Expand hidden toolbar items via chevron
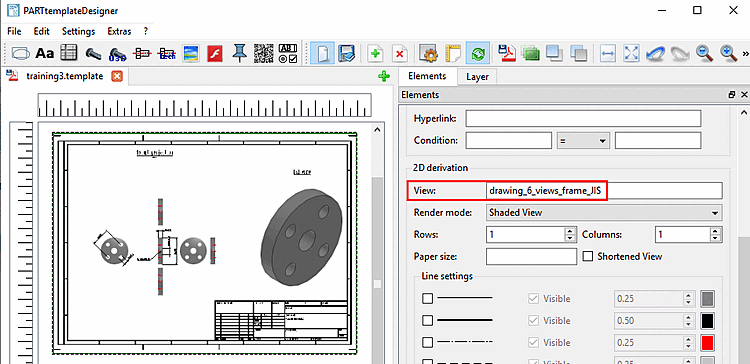 point(745,53)
